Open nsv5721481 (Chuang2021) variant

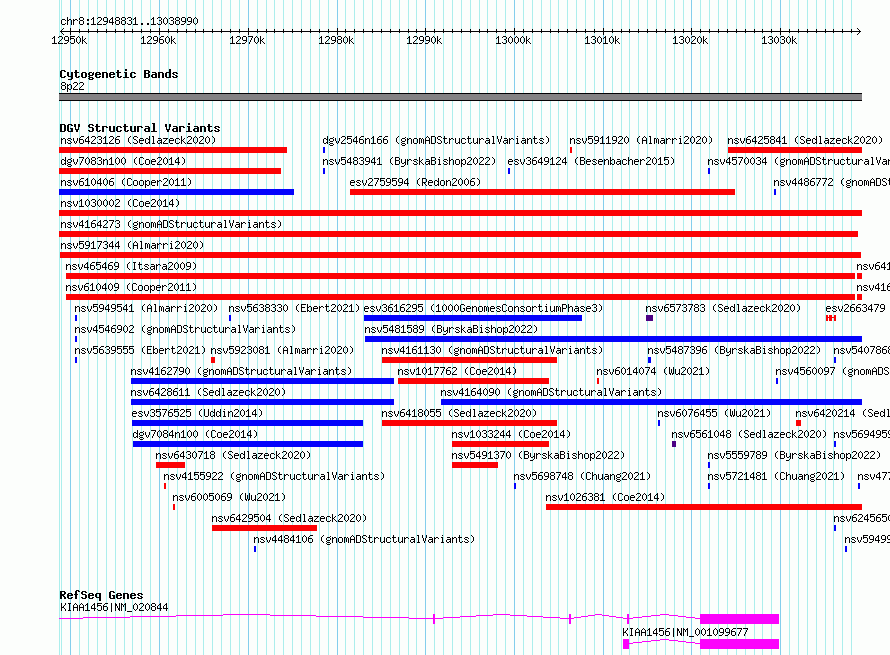(776, 476)
